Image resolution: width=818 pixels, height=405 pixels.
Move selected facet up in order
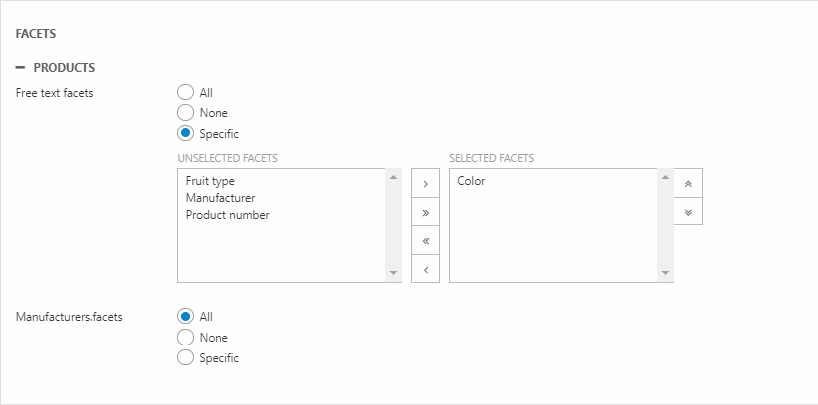point(687,184)
